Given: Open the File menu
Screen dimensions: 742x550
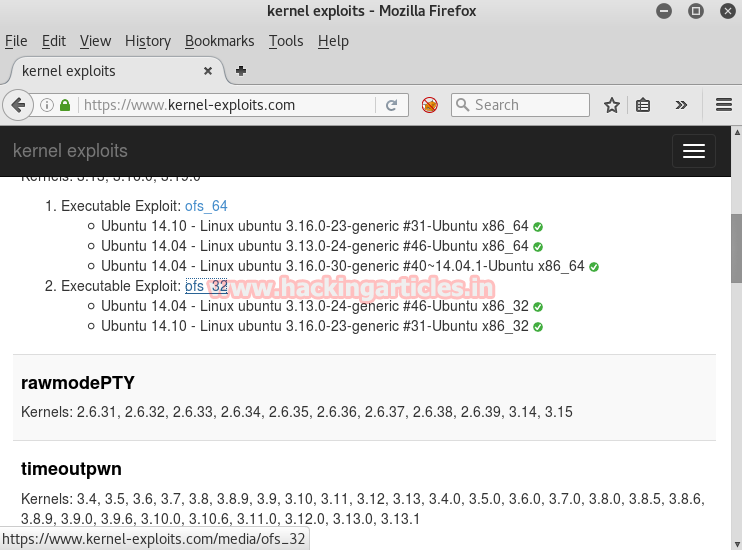Looking at the screenshot, I should point(16,41).
